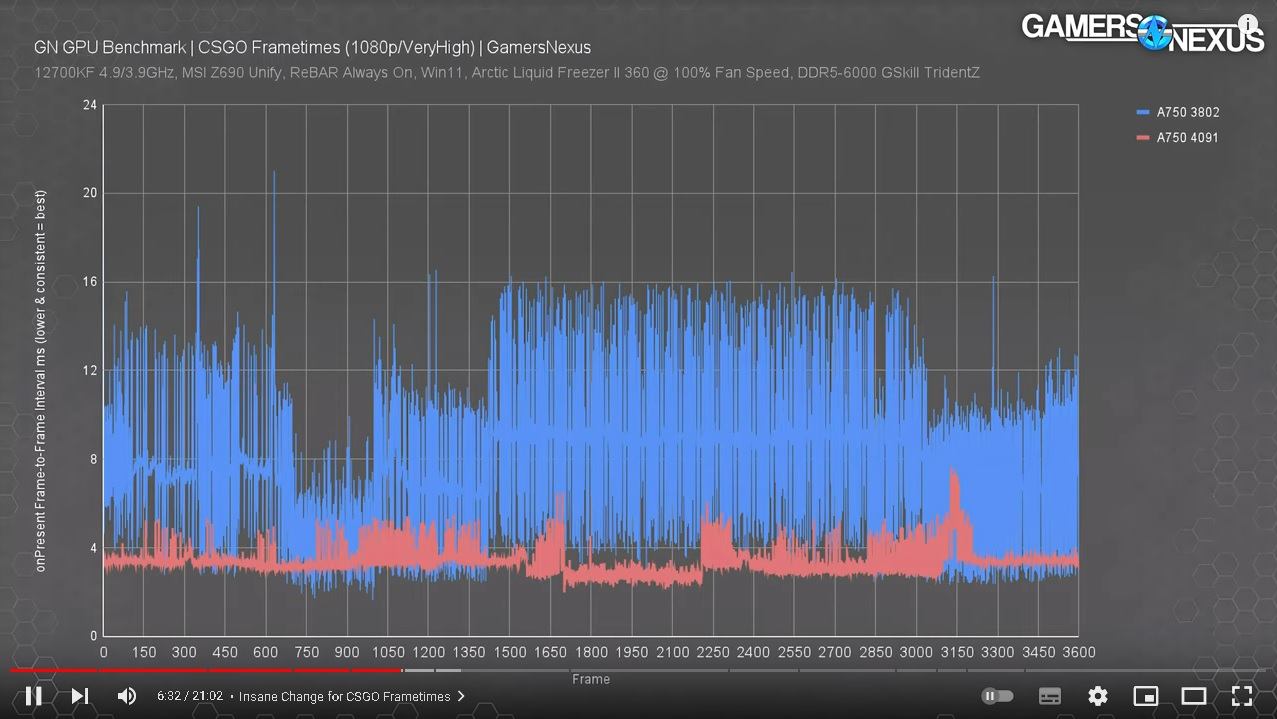Click the Gamers Nexus channel logo
1277x719 pixels.
click(x=1143, y=32)
